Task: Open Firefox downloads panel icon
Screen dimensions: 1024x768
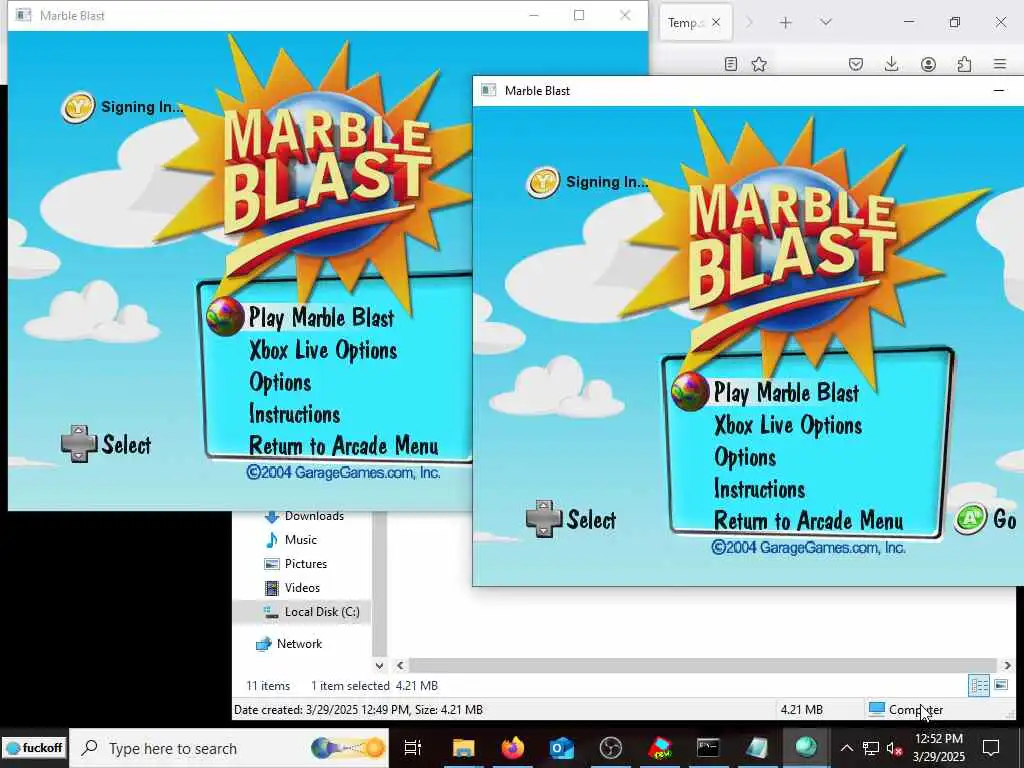Action: (x=891, y=64)
